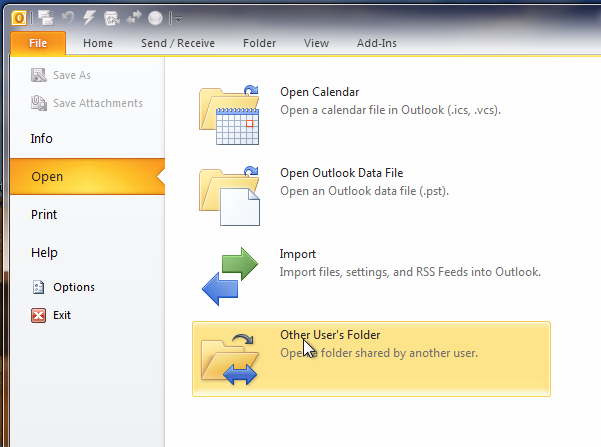The width and height of the screenshot is (601, 447).
Task: Click the Outlook application icon in title bar
Action: coord(19,18)
